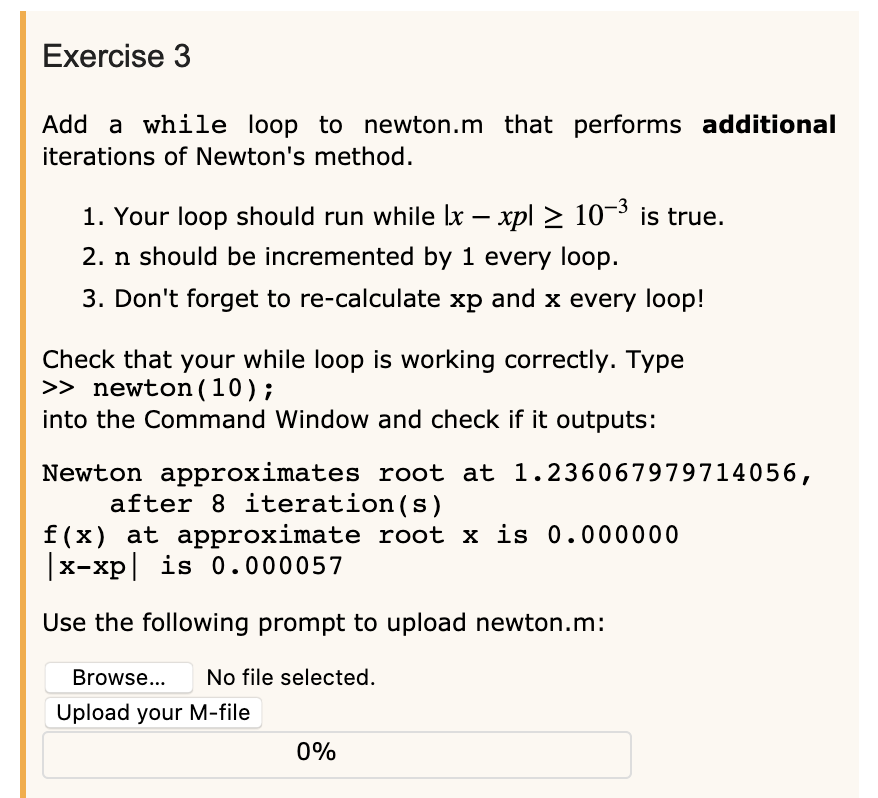The height and width of the screenshot is (798, 878).
Task: Click the 'Check that your while loop' sentence
Action: (x=363, y=360)
